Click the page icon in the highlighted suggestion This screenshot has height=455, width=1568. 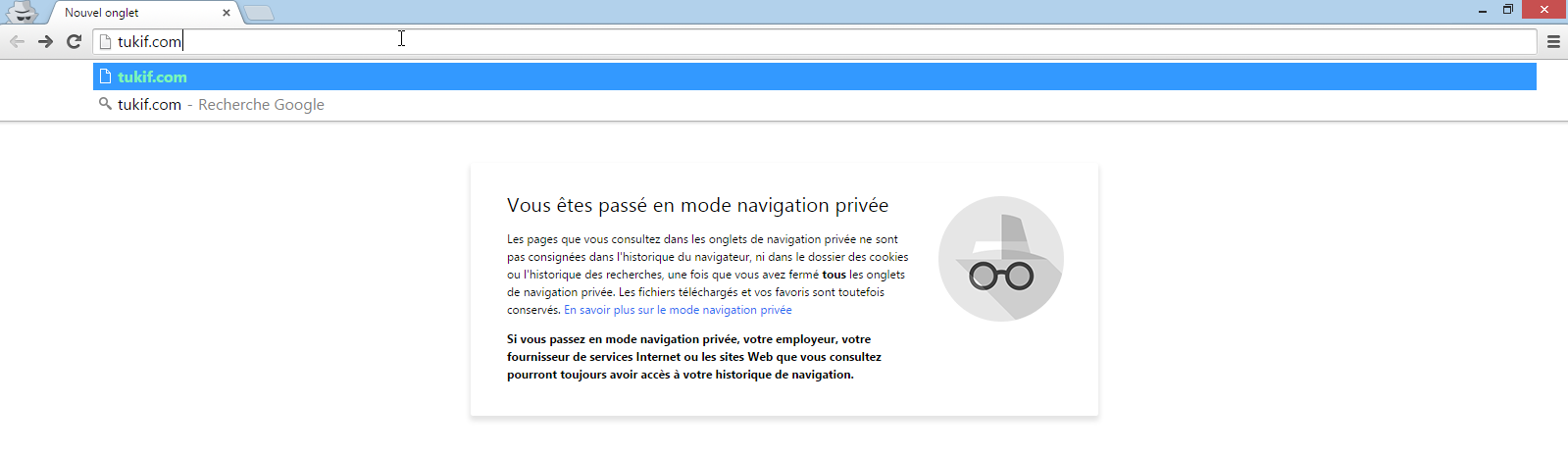point(105,76)
